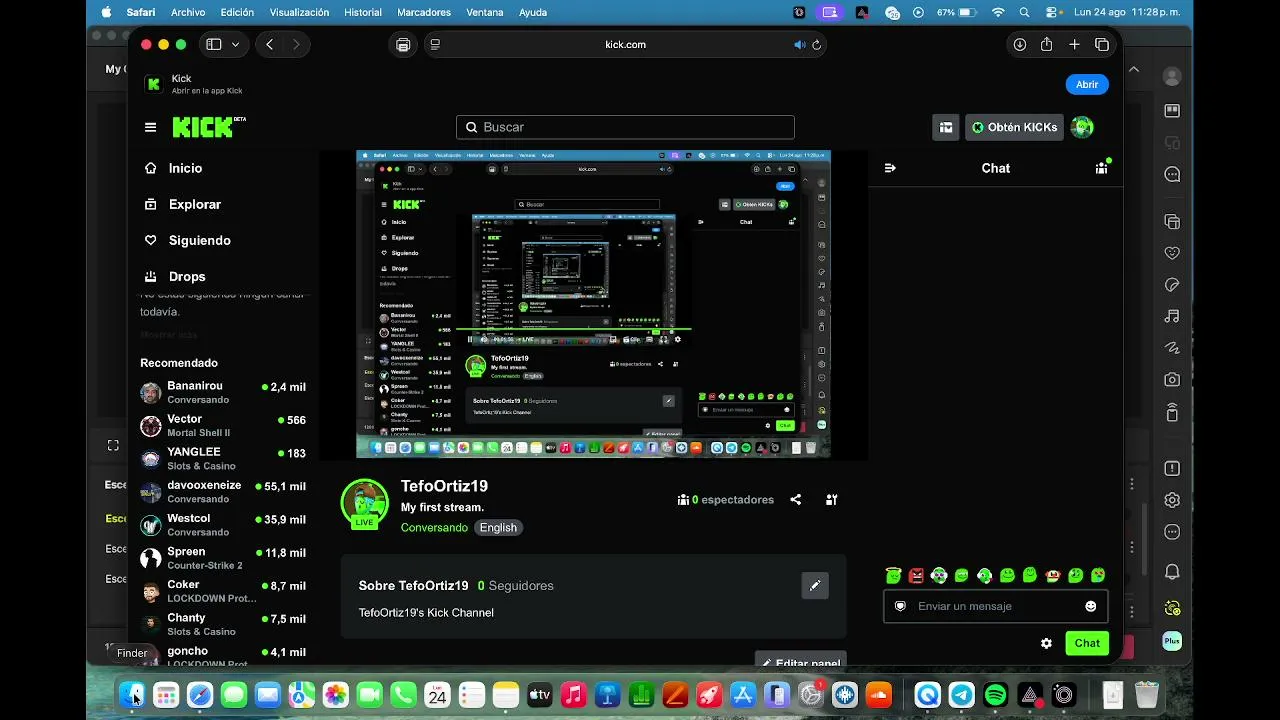Open the user profile avatar menu
Screen dimensions: 1280x720
pyautogui.click(x=1082, y=127)
